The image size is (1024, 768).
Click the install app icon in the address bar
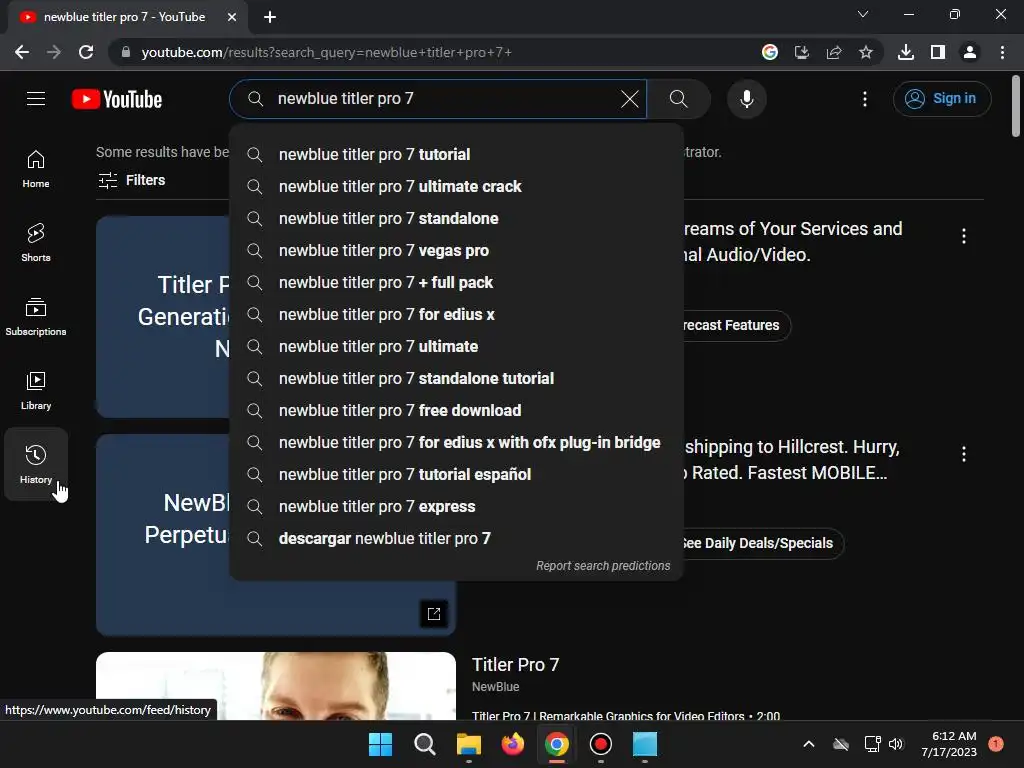[x=802, y=52]
